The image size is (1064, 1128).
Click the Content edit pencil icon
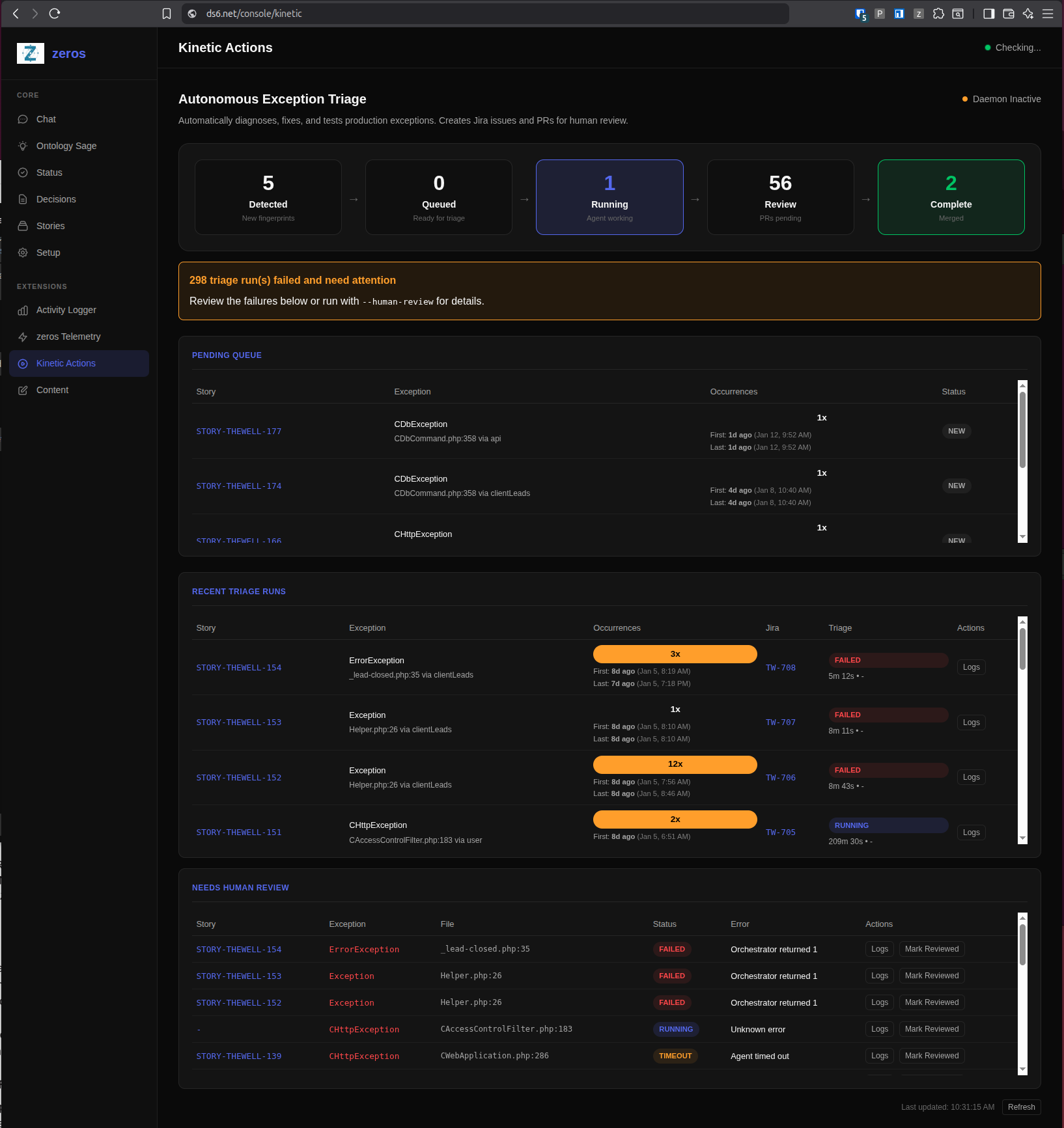(x=23, y=391)
